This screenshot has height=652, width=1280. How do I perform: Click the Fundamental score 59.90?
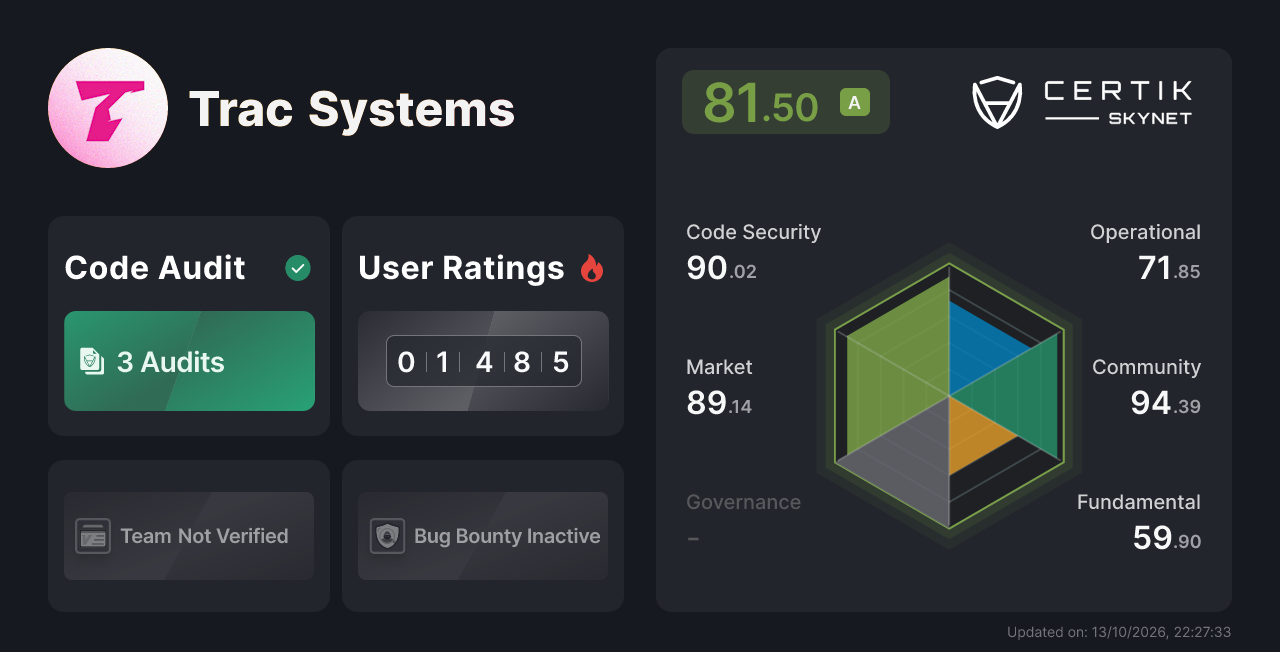click(x=1166, y=538)
